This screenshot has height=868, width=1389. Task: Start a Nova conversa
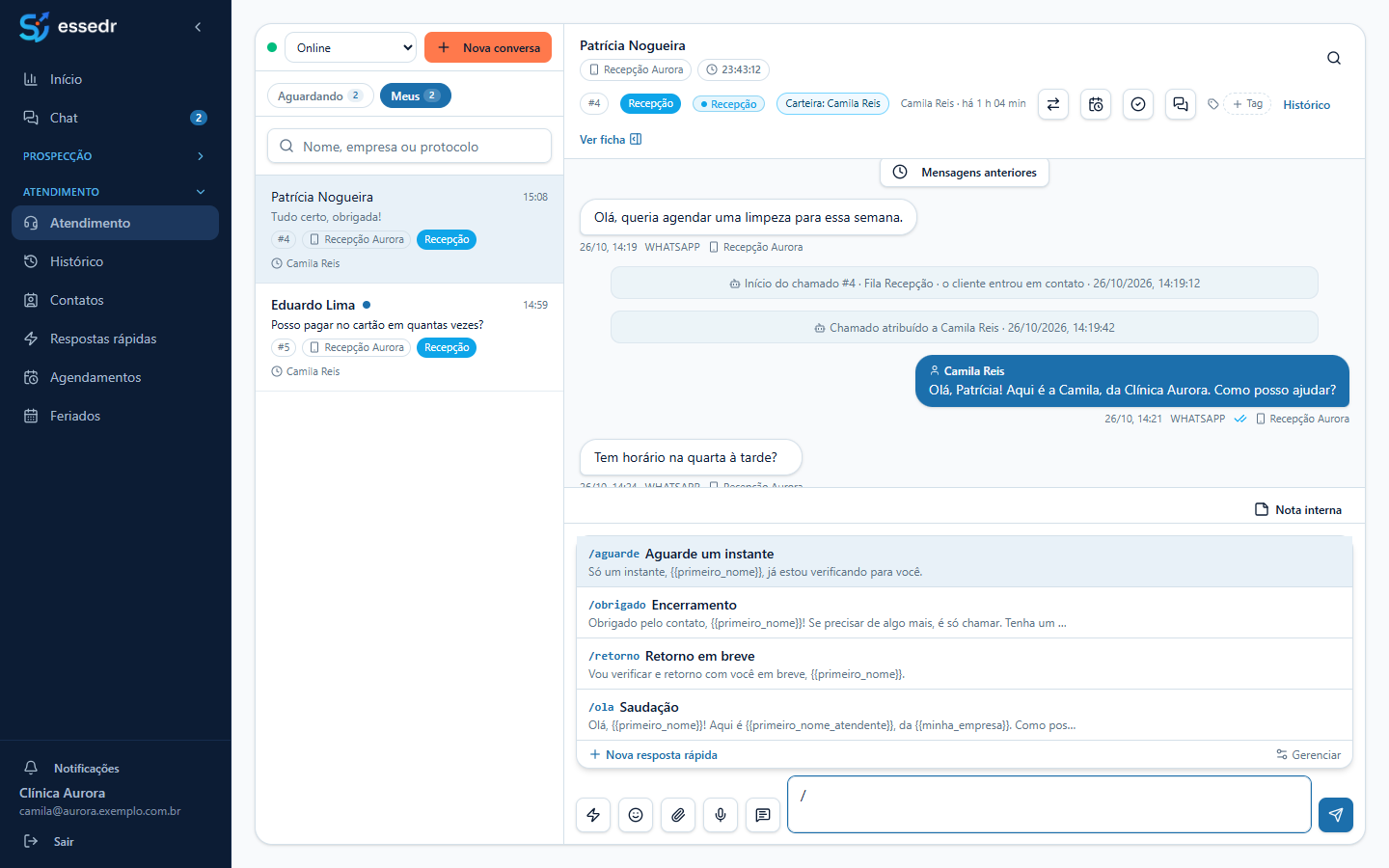point(488,47)
